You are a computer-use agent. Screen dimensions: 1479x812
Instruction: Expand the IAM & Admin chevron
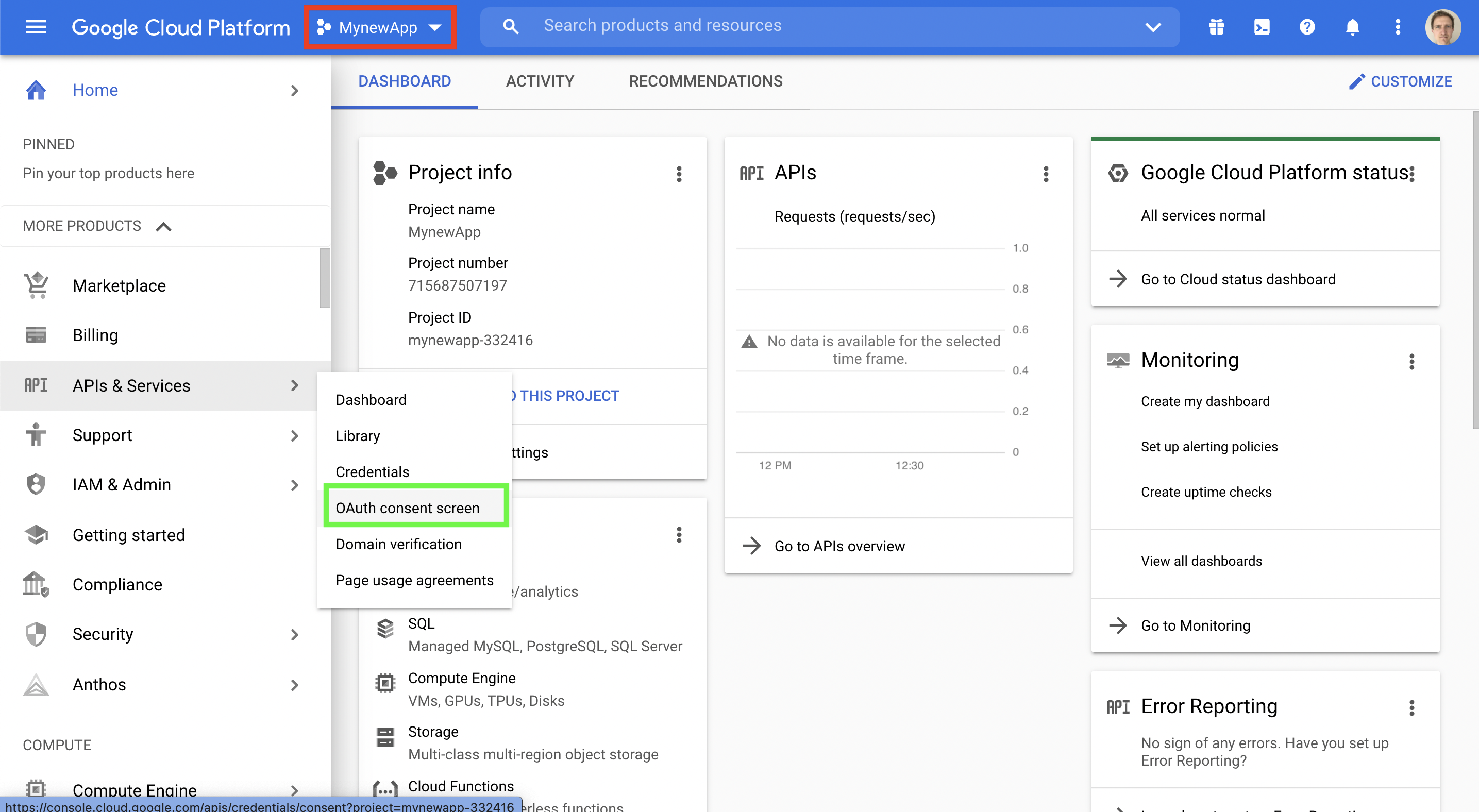pos(295,485)
